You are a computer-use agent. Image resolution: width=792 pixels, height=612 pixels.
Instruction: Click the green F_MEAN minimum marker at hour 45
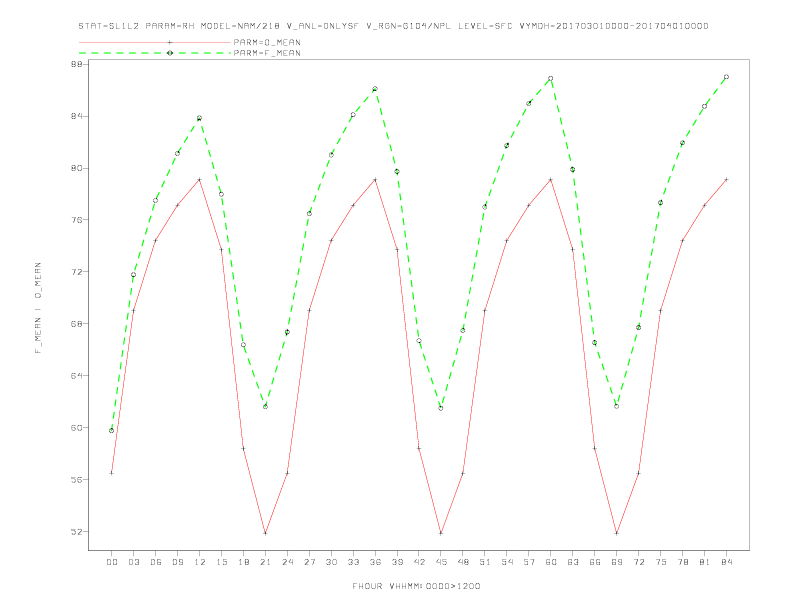[x=441, y=408]
